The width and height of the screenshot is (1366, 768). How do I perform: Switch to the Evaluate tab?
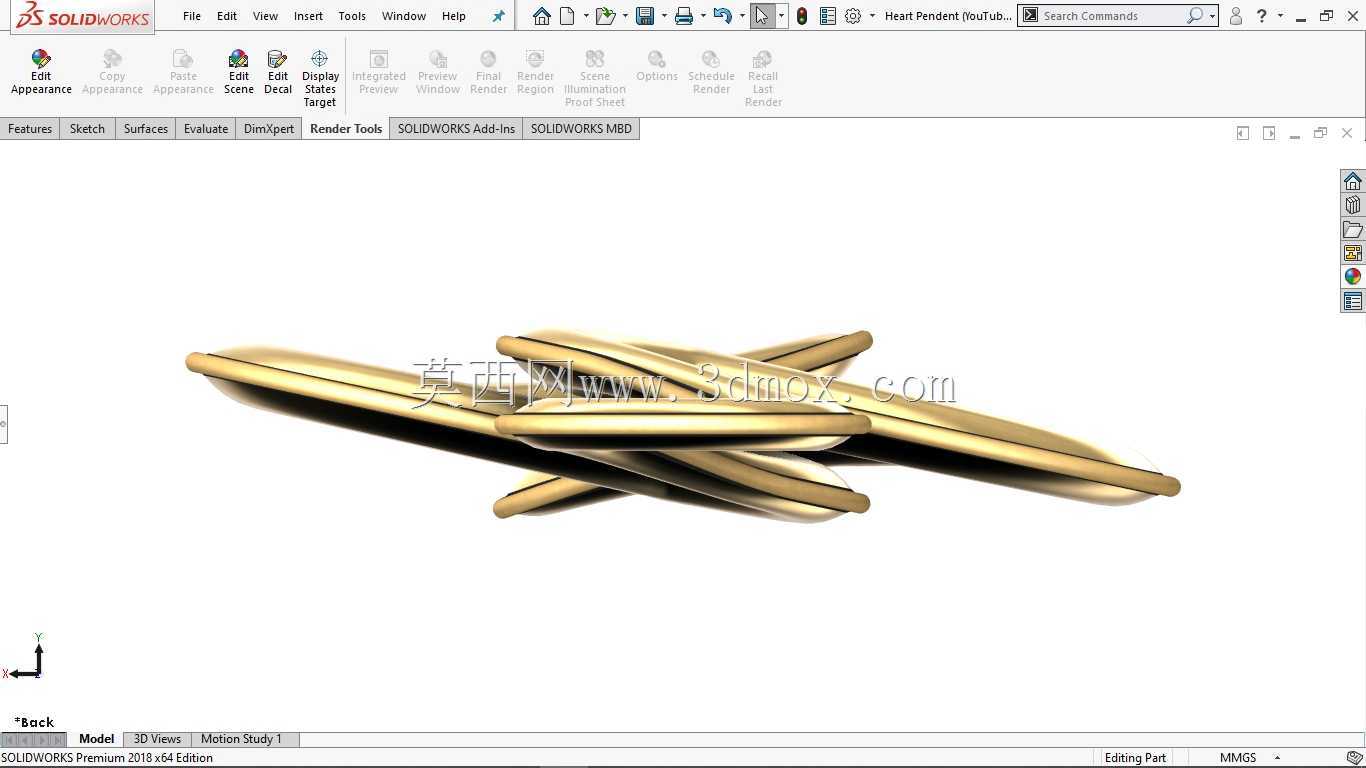tap(206, 129)
